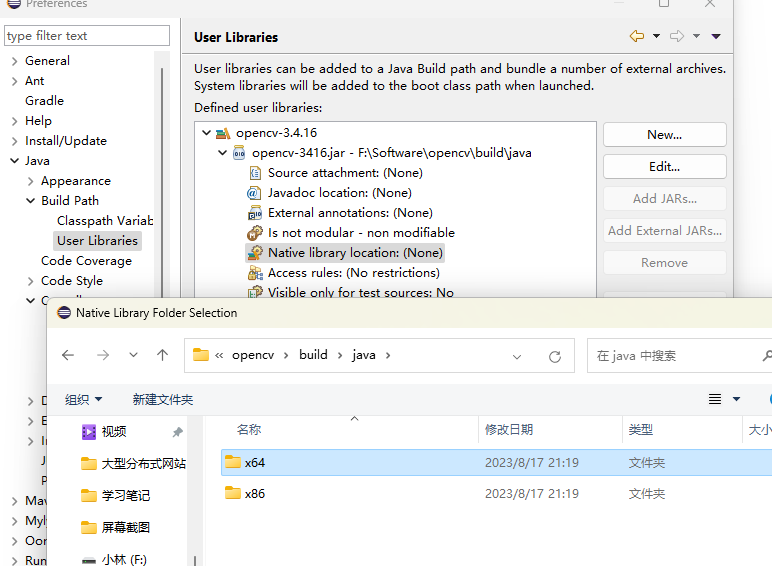Open recent locations dropdown chevron
Viewport: 772px width, 566px height.
133,355
